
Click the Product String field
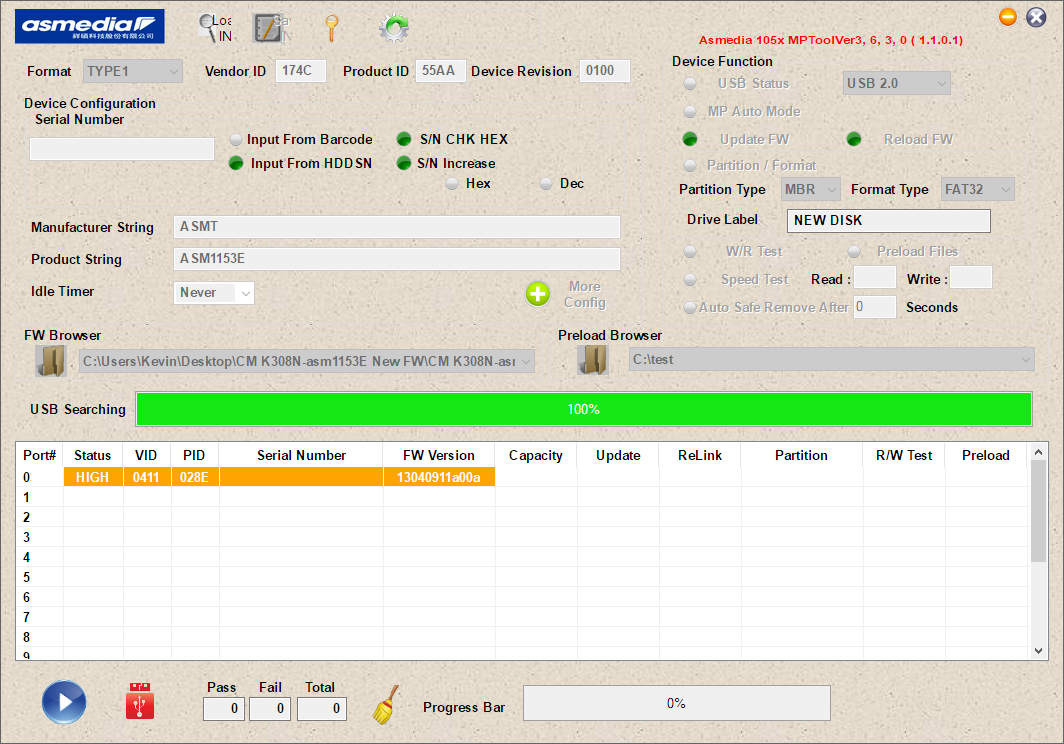click(x=397, y=259)
